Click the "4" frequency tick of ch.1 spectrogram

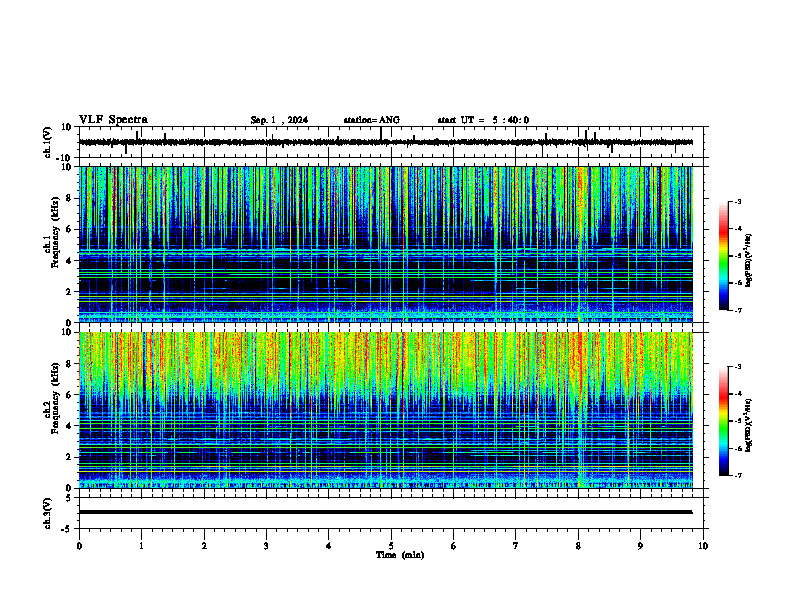[x=69, y=261]
